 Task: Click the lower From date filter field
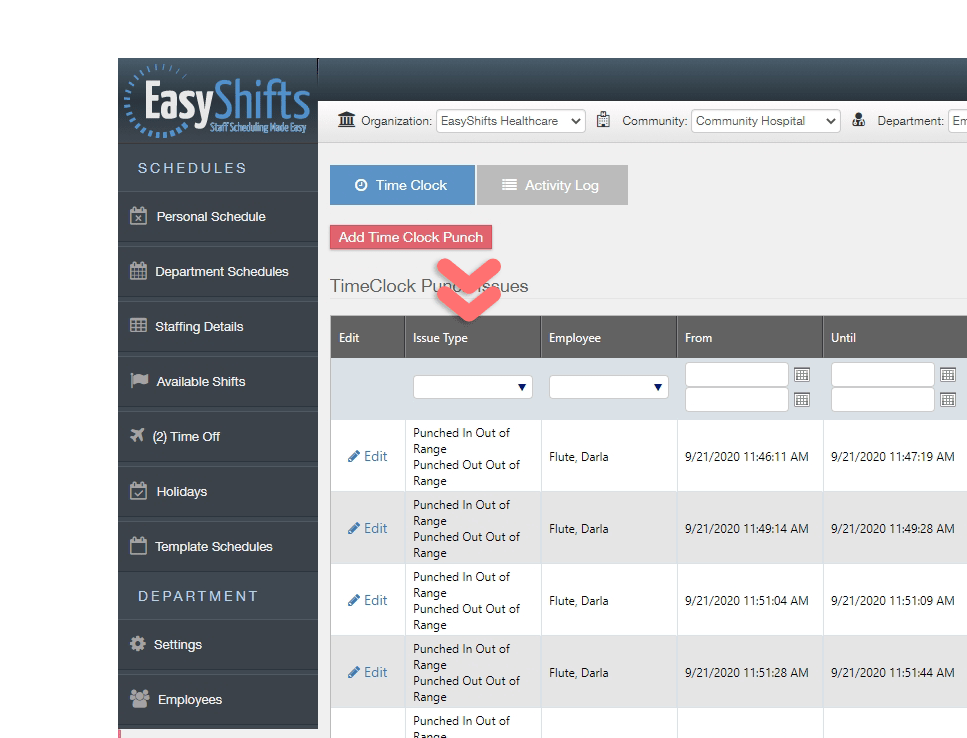click(736, 400)
